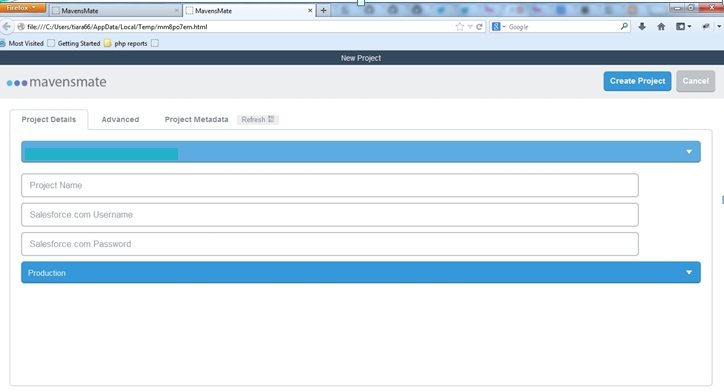The height and width of the screenshot is (392, 724).
Task: Open the Firefox downloads arrow
Action: pos(642,27)
